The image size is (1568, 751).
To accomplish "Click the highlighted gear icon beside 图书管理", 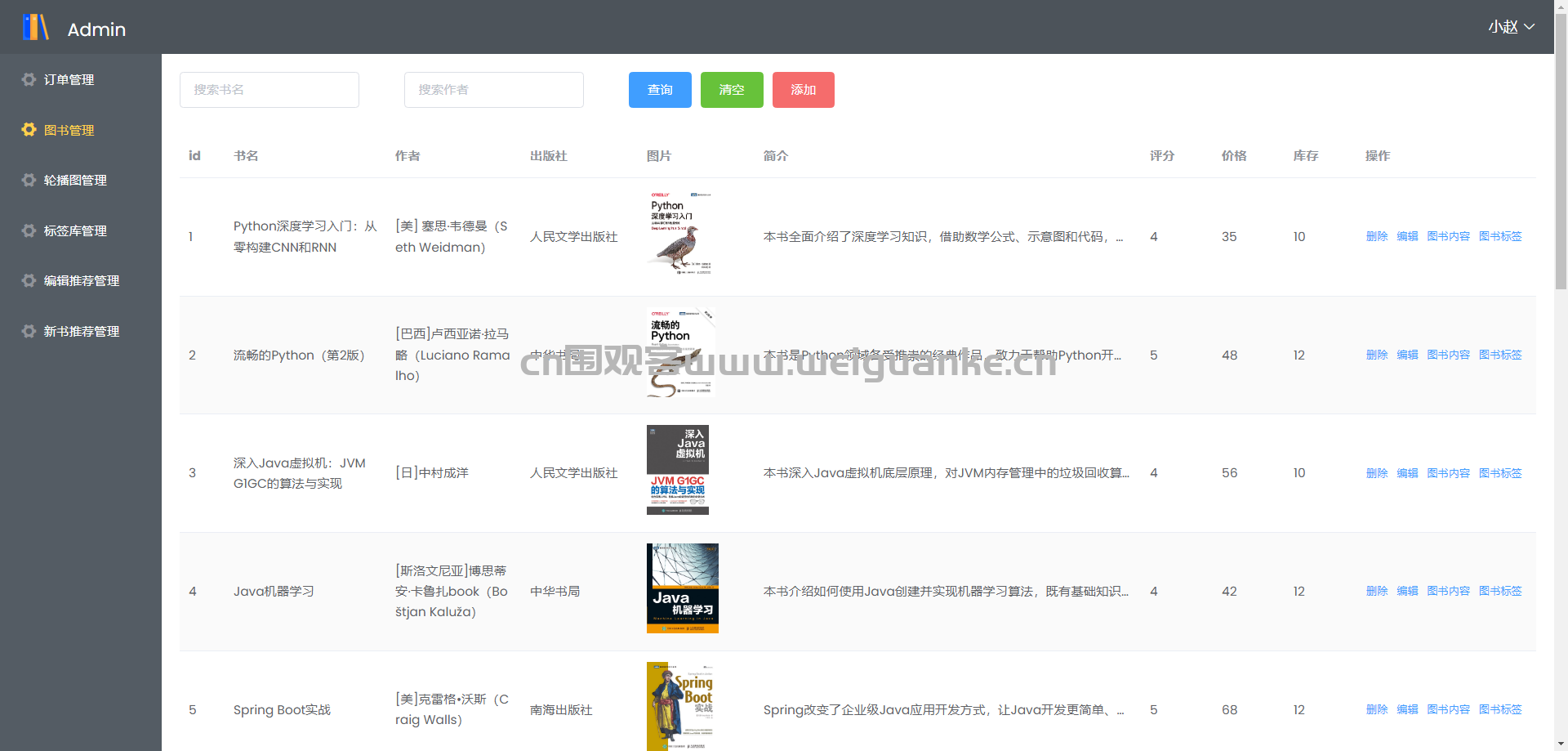I will pyautogui.click(x=29, y=130).
